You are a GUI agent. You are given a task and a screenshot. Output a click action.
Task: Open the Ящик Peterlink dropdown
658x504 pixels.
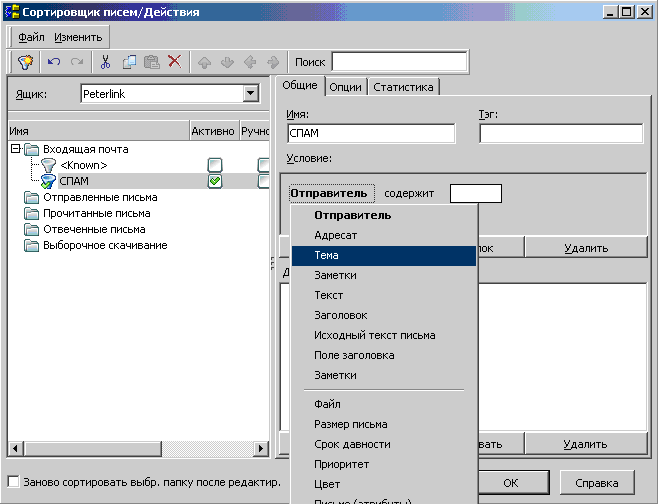click(251, 94)
